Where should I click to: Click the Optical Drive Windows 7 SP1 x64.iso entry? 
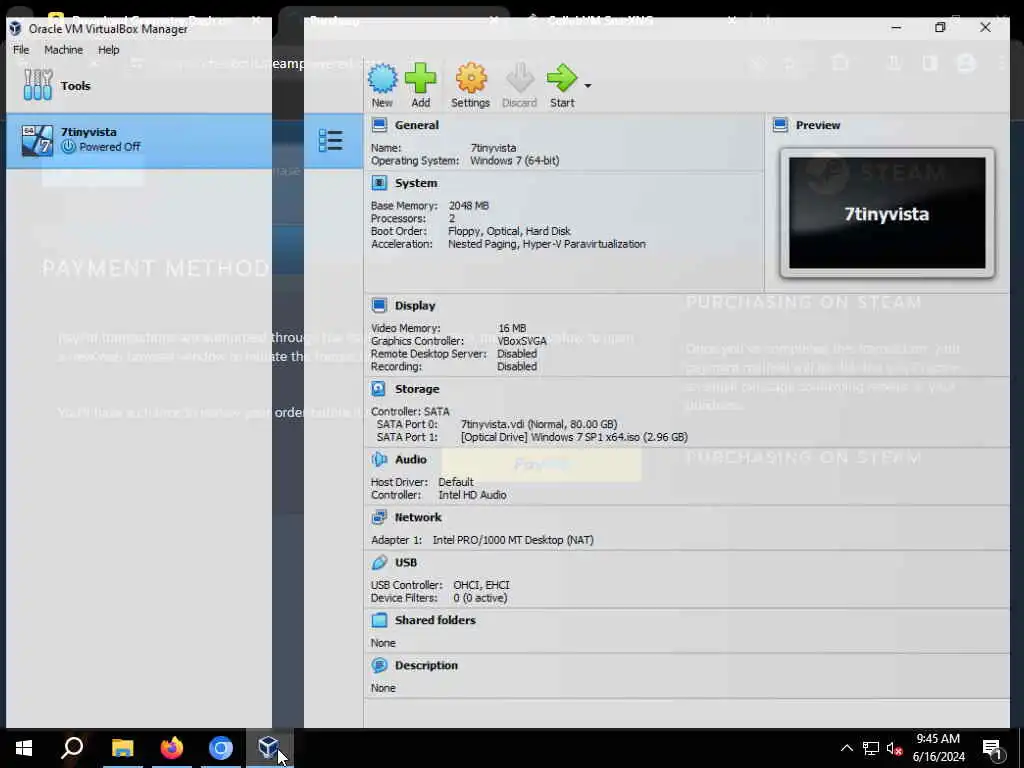tap(574, 437)
